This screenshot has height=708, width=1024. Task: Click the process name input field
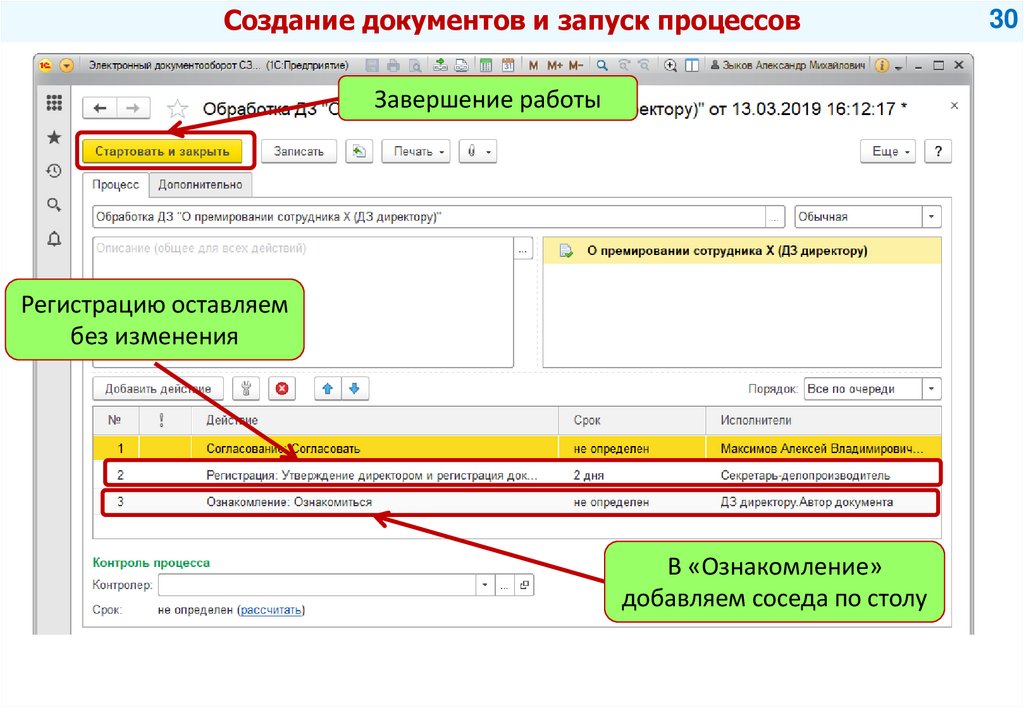429,217
